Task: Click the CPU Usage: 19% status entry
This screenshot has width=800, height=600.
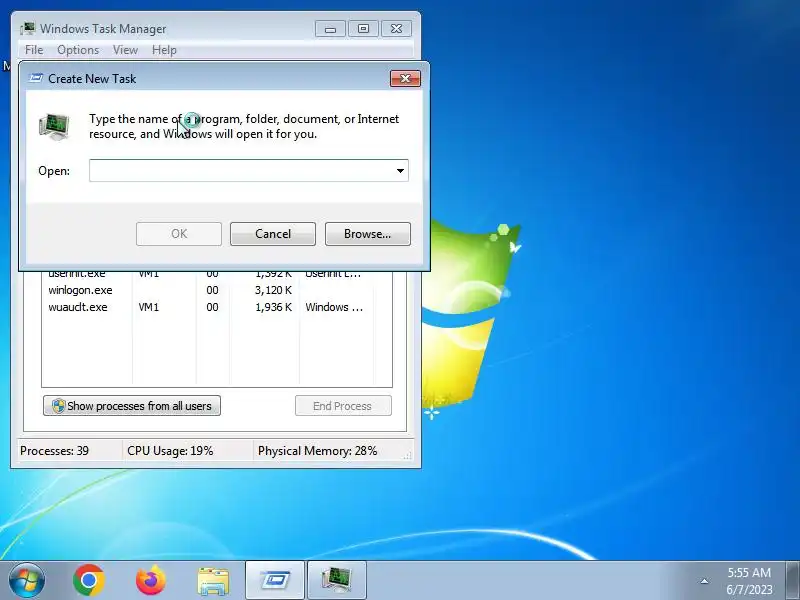Action: pyautogui.click(x=170, y=451)
